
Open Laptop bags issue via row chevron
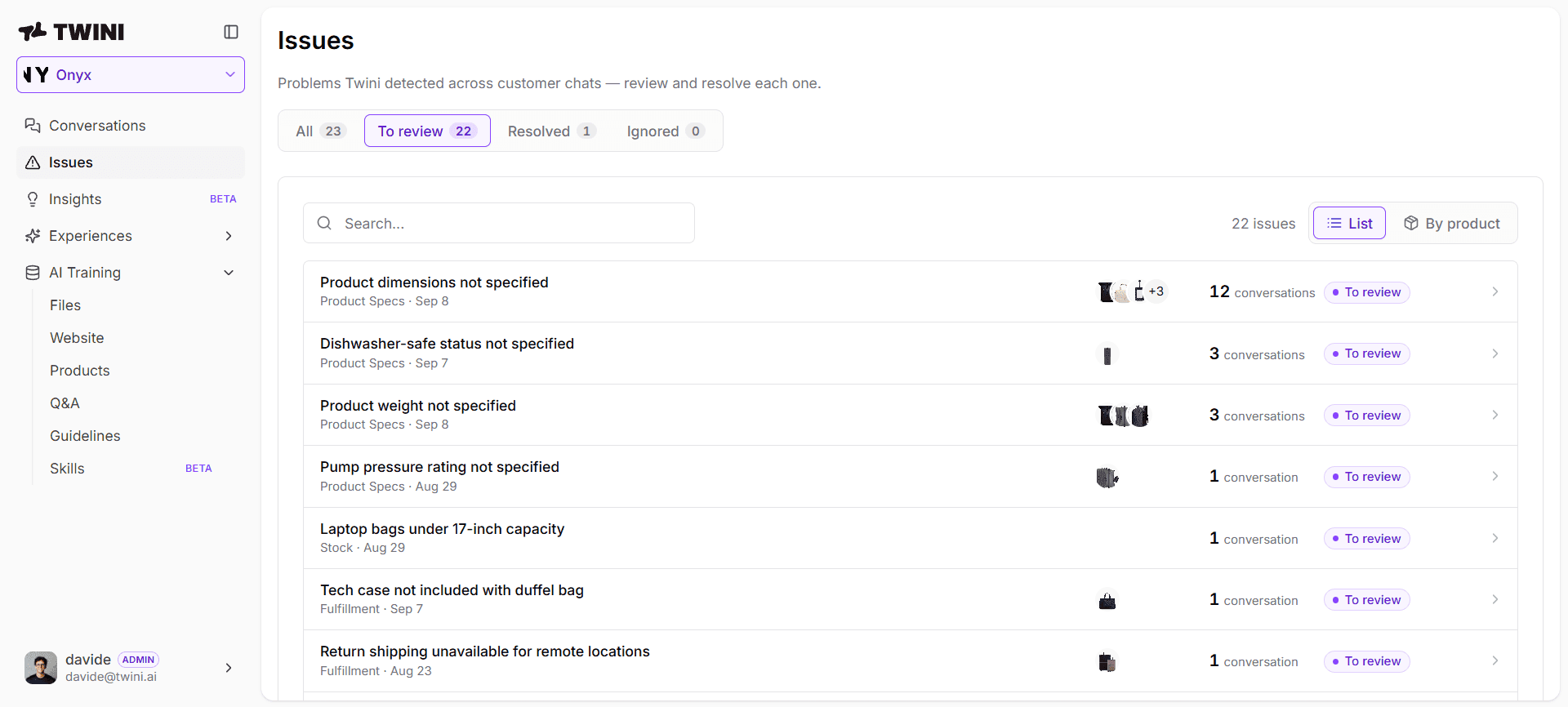[1495, 538]
